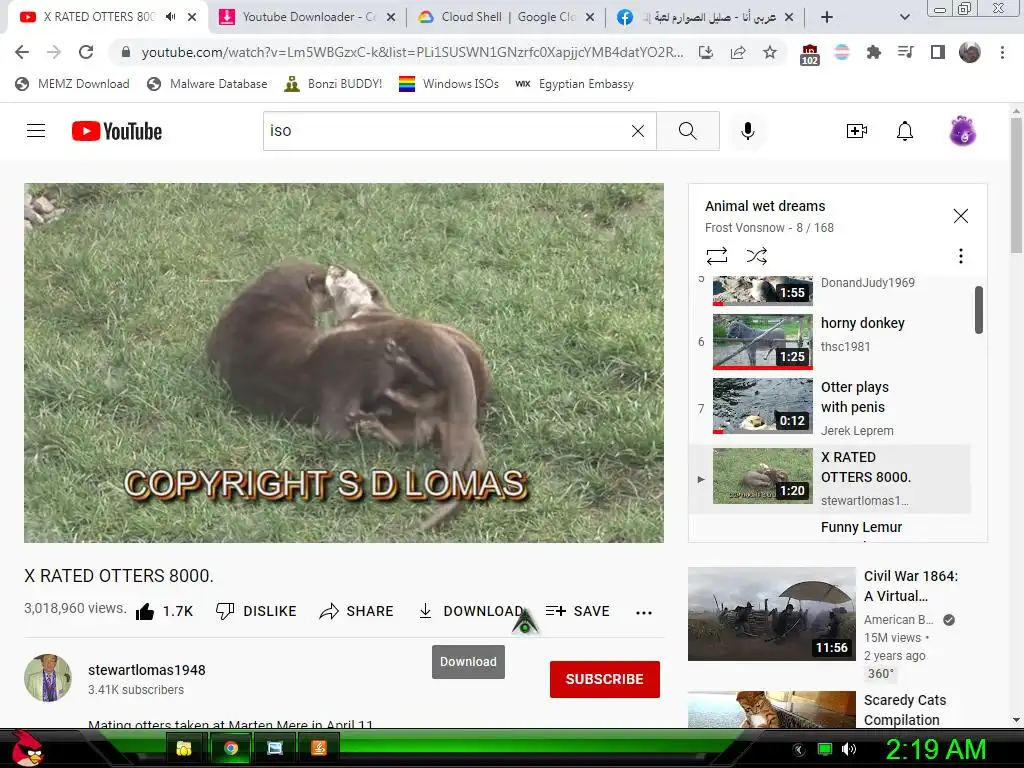Click the video player to pause
The image size is (1024, 768).
(x=344, y=362)
